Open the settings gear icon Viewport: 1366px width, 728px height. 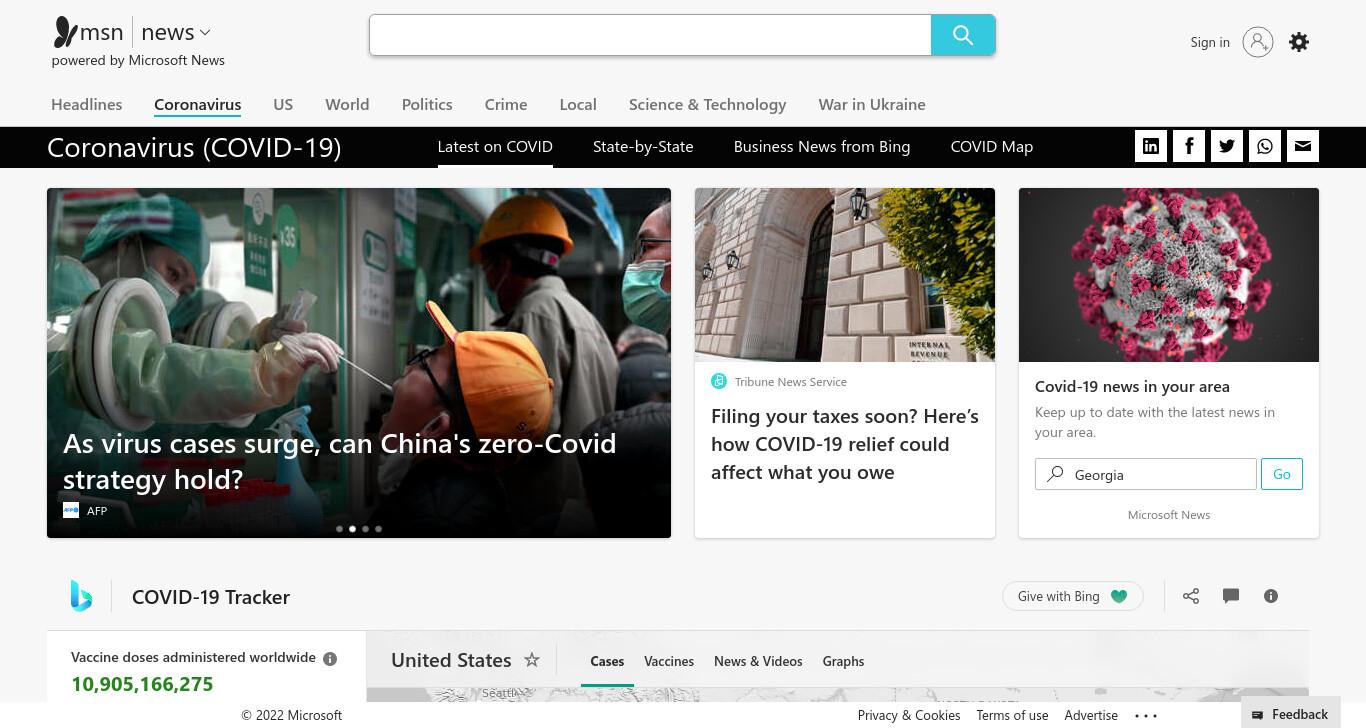pyautogui.click(x=1299, y=42)
